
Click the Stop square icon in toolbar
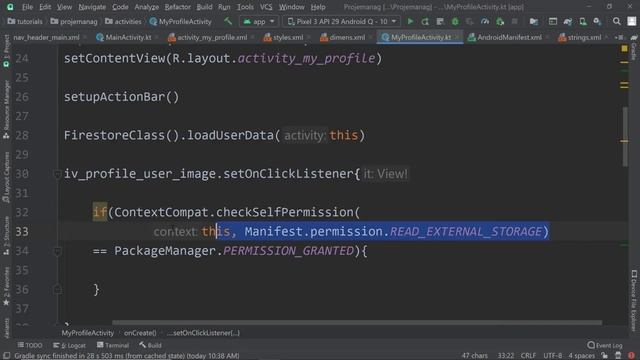[x=515, y=21]
